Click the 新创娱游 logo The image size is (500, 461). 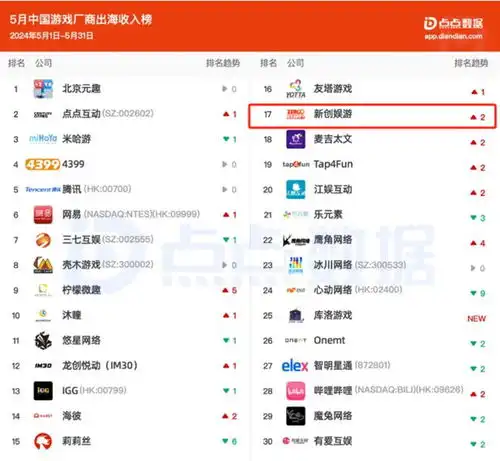click(x=296, y=114)
